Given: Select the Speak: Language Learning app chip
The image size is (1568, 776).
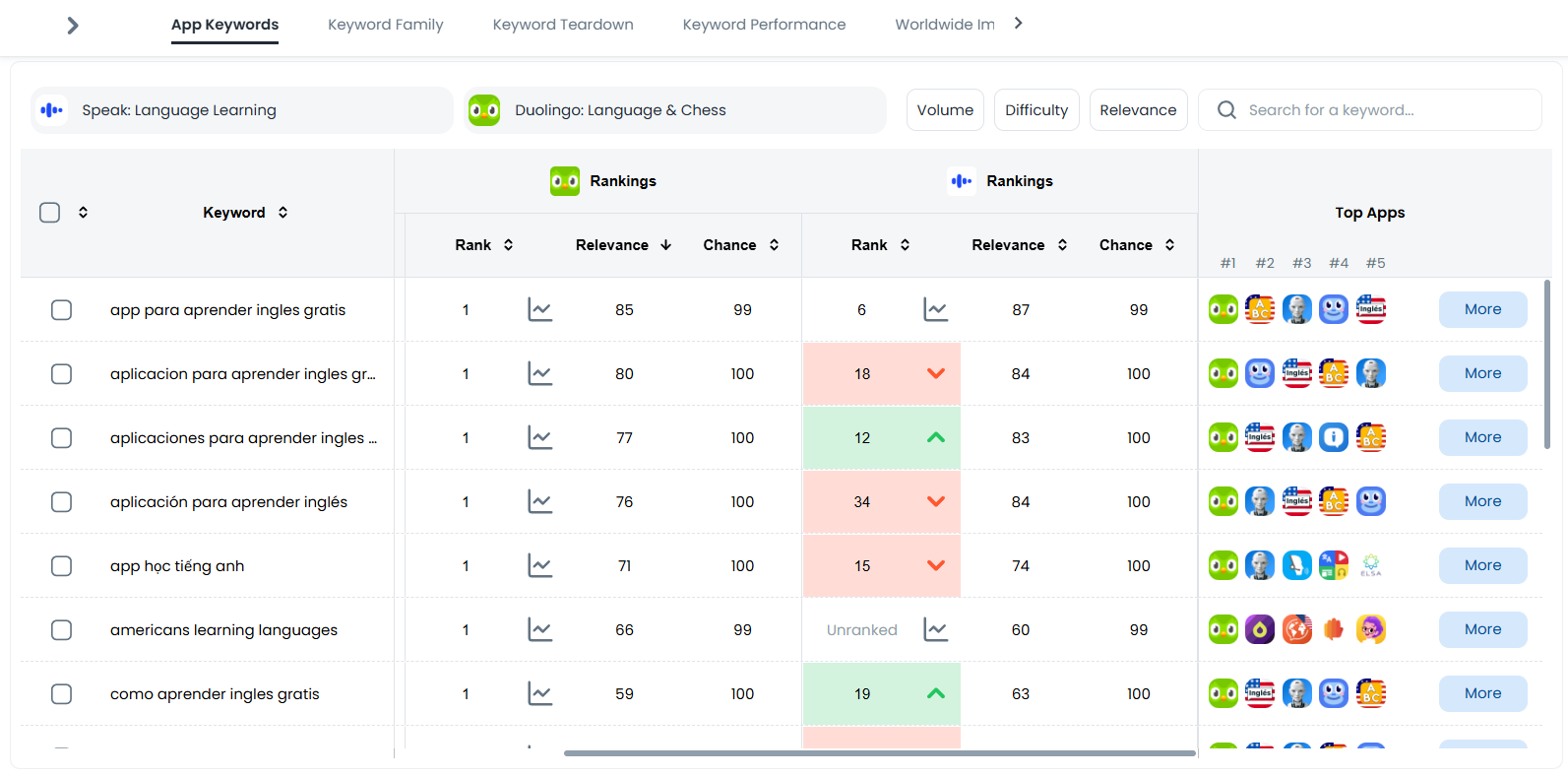Looking at the screenshot, I should tap(242, 110).
